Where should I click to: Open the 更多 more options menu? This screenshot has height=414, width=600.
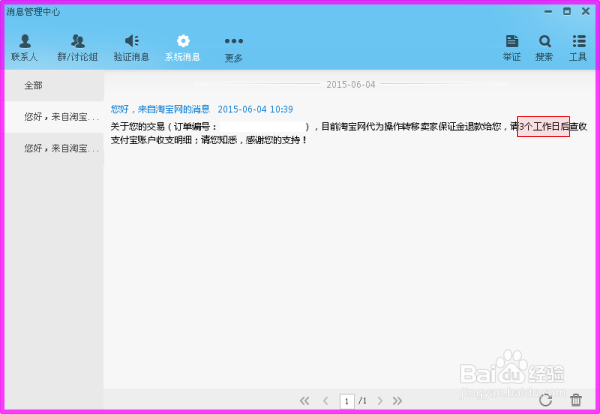pyautogui.click(x=234, y=49)
